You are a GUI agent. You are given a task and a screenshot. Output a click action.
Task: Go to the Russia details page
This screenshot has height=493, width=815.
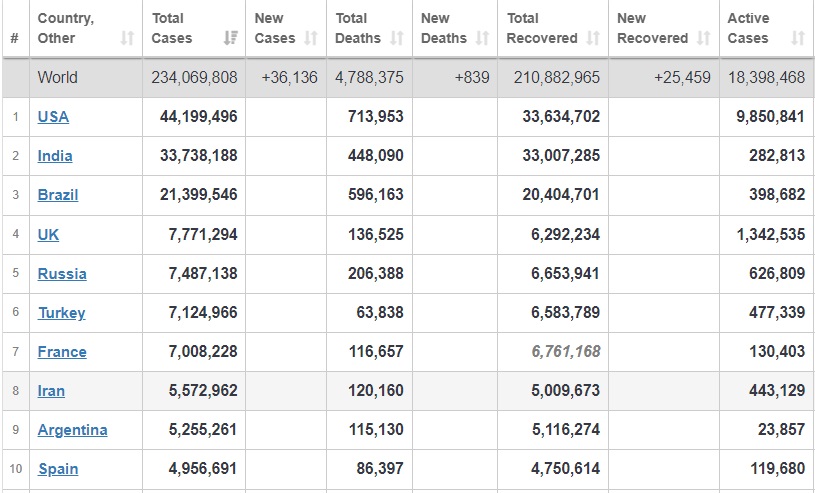[62, 274]
